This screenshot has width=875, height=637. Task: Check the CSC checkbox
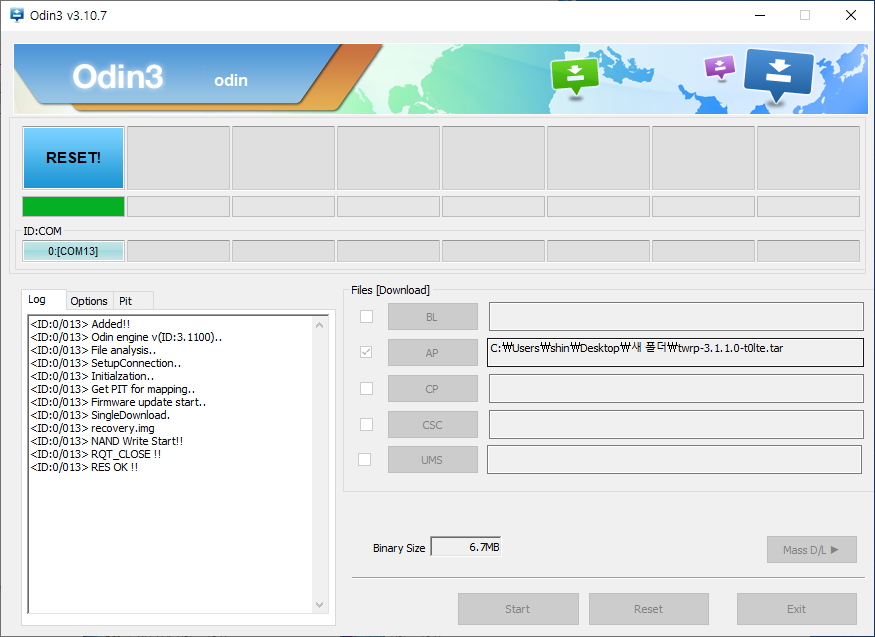point(367,424)
